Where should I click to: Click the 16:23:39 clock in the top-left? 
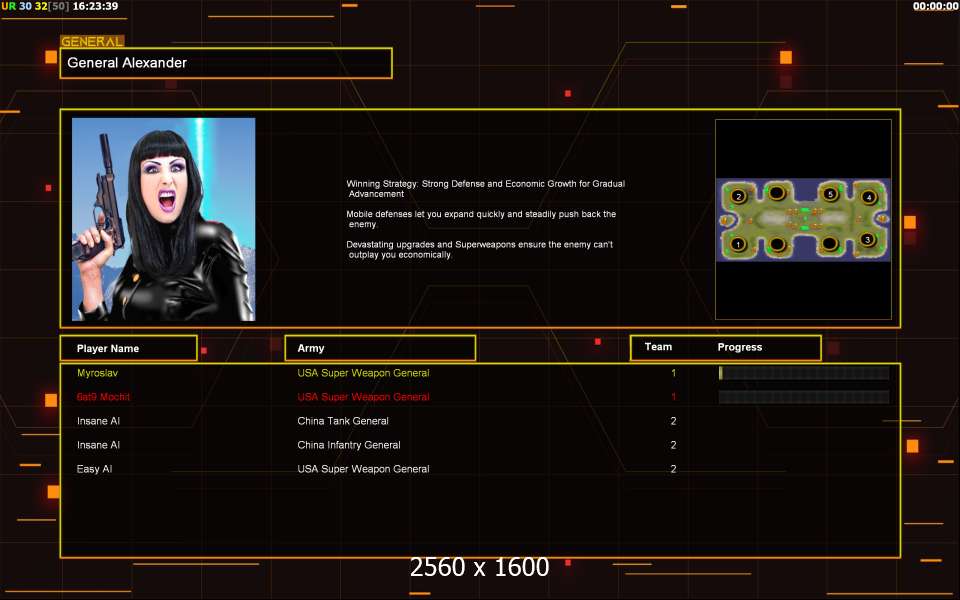[x=96, y=6]
